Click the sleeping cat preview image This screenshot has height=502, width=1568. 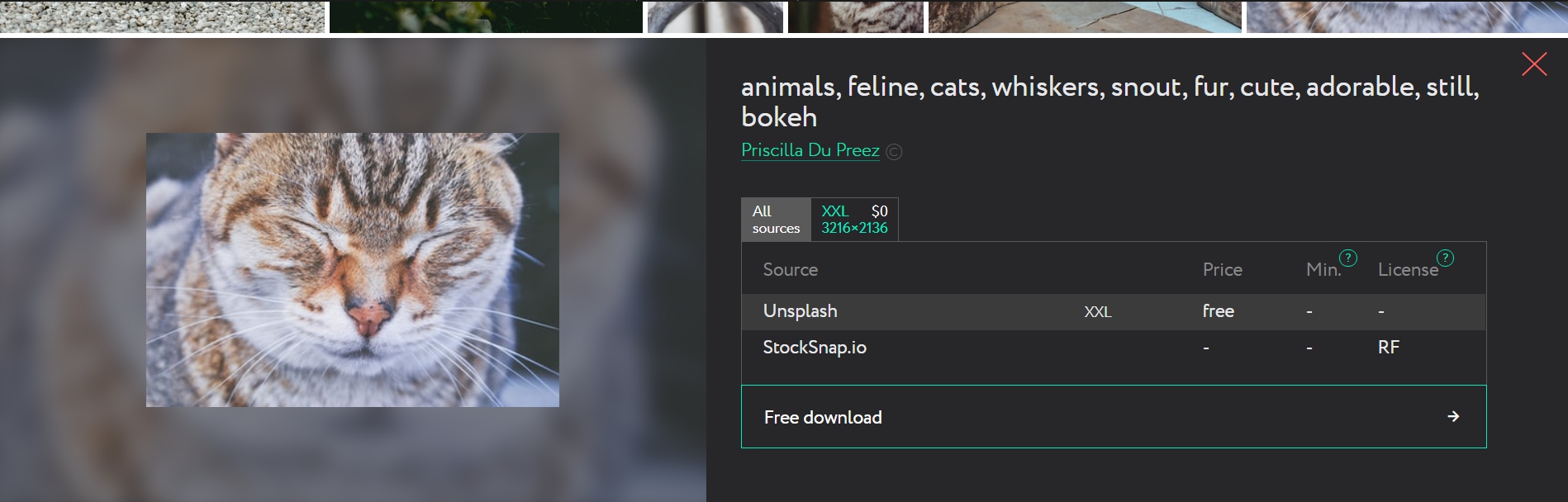[x=353, y=270]
